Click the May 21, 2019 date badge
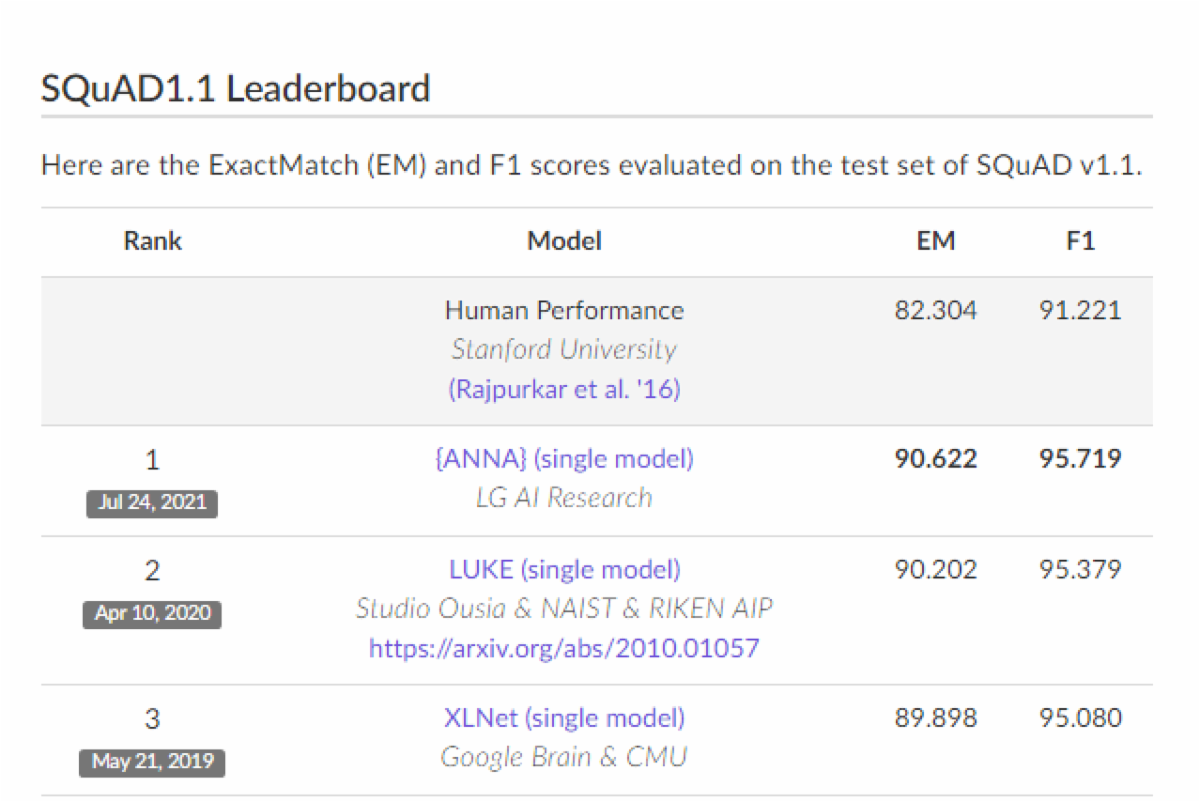1200x802 pixels. [152, 761]
